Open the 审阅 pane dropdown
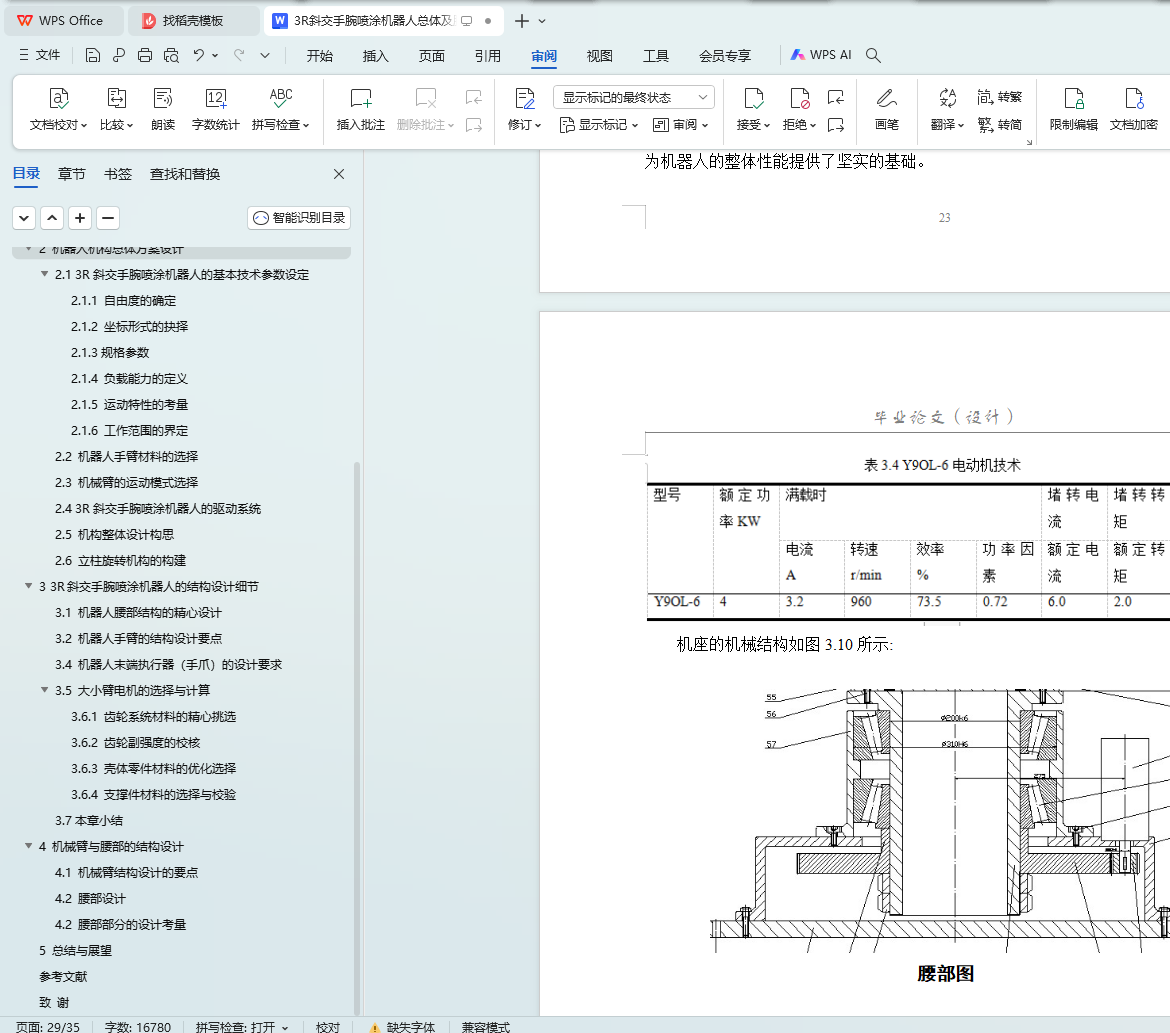Image resolution: width=1170 pixels, height=1033 pixels. (681, 125)
